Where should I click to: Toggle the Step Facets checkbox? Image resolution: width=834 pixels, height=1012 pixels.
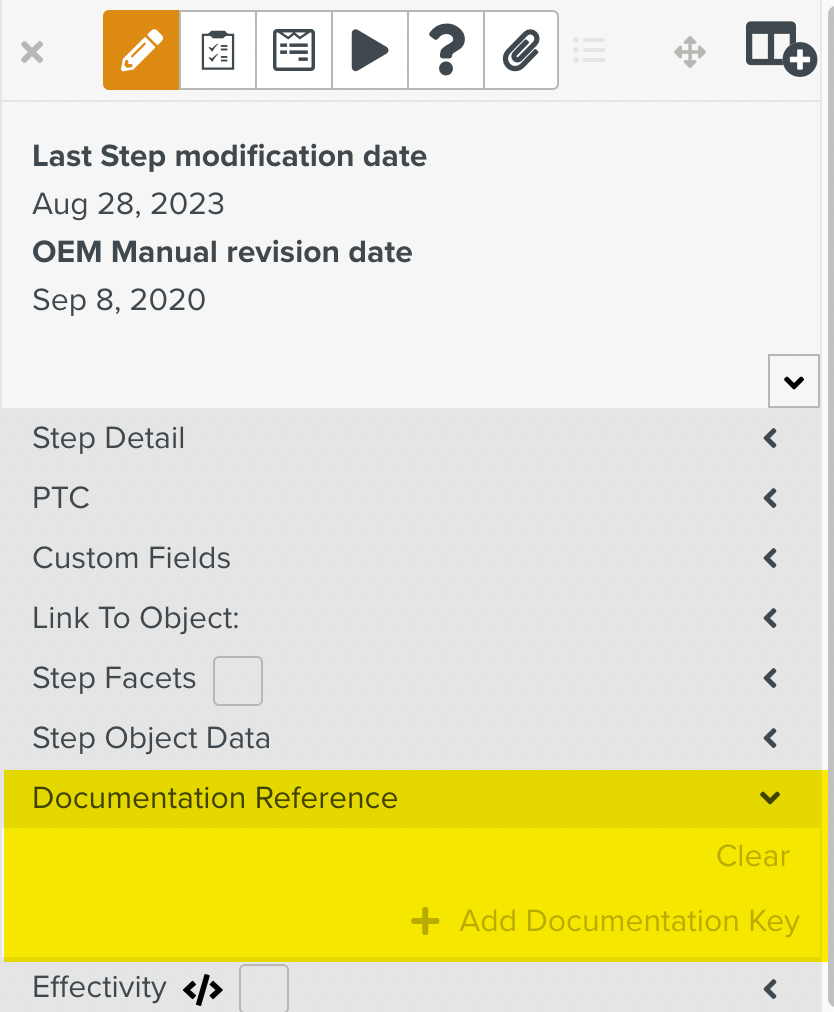pyautogui.click(x=238, y=681)
